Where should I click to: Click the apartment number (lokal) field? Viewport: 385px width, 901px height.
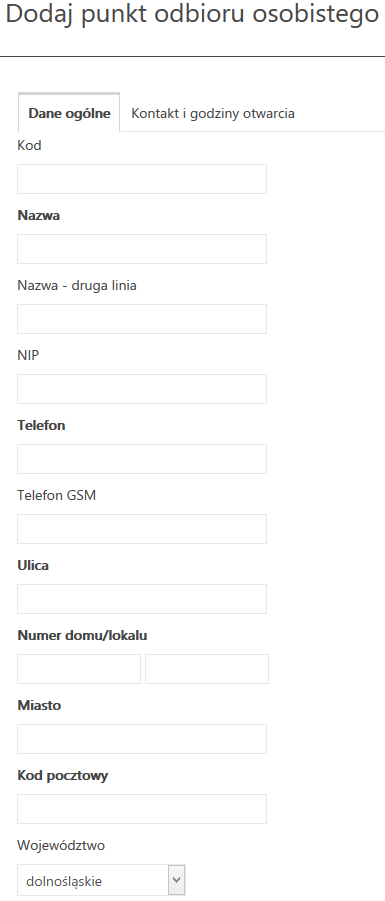(207, 669)
